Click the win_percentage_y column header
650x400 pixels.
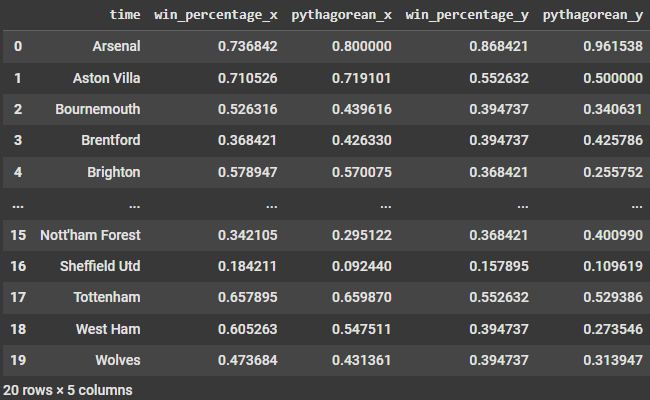coord(467,15)
